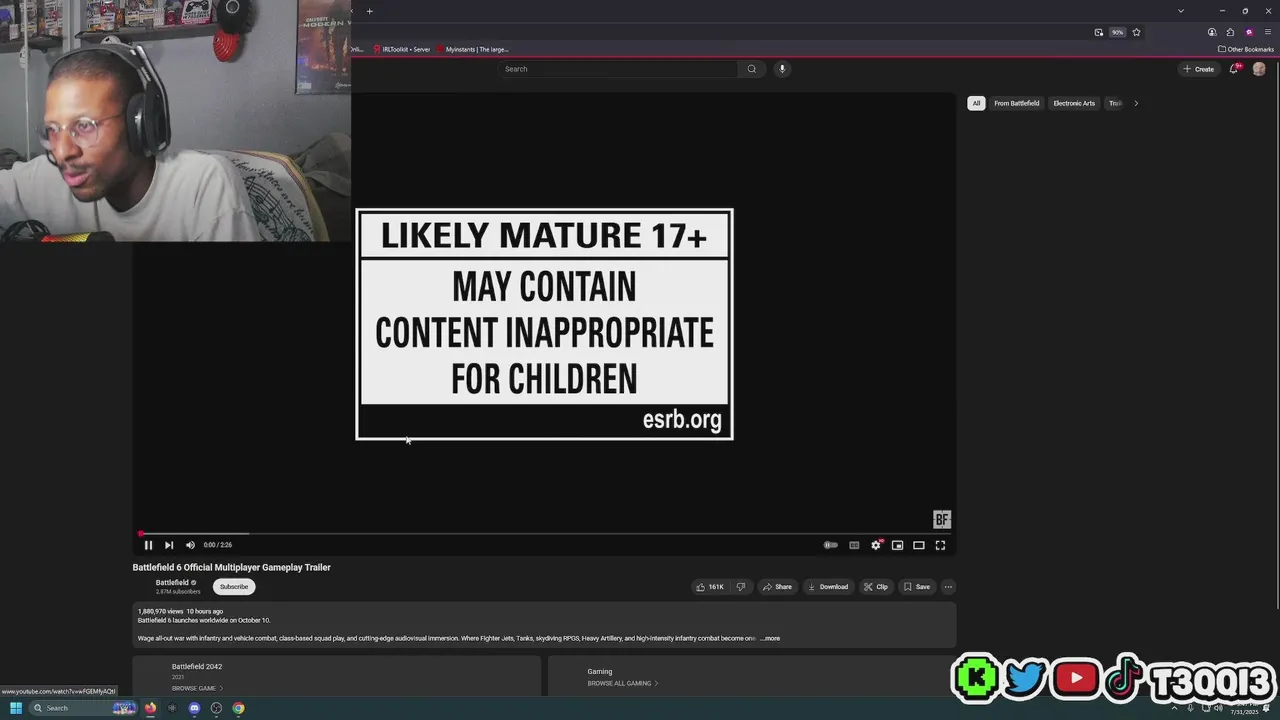
Task: Open Firefox from the taskbar
Action: [150, 708]
